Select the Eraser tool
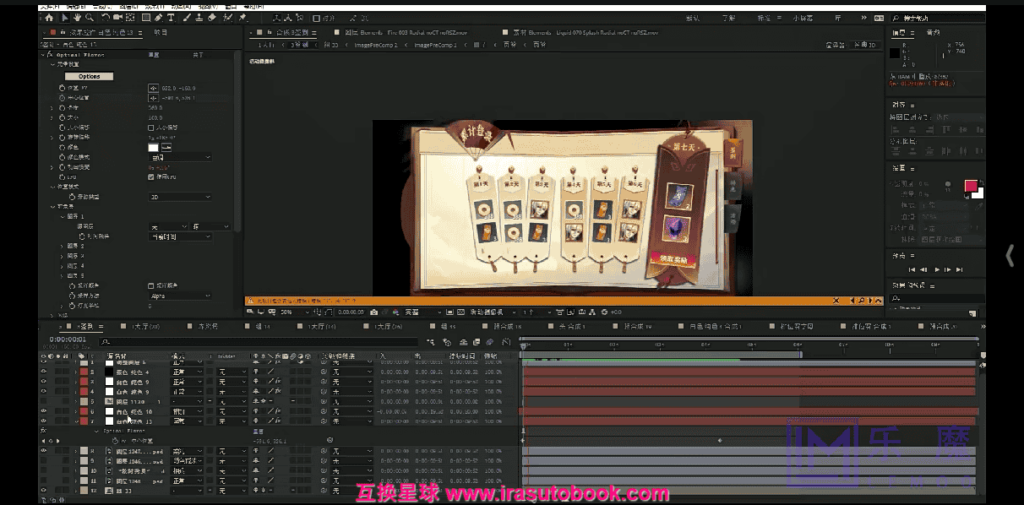 212,18
